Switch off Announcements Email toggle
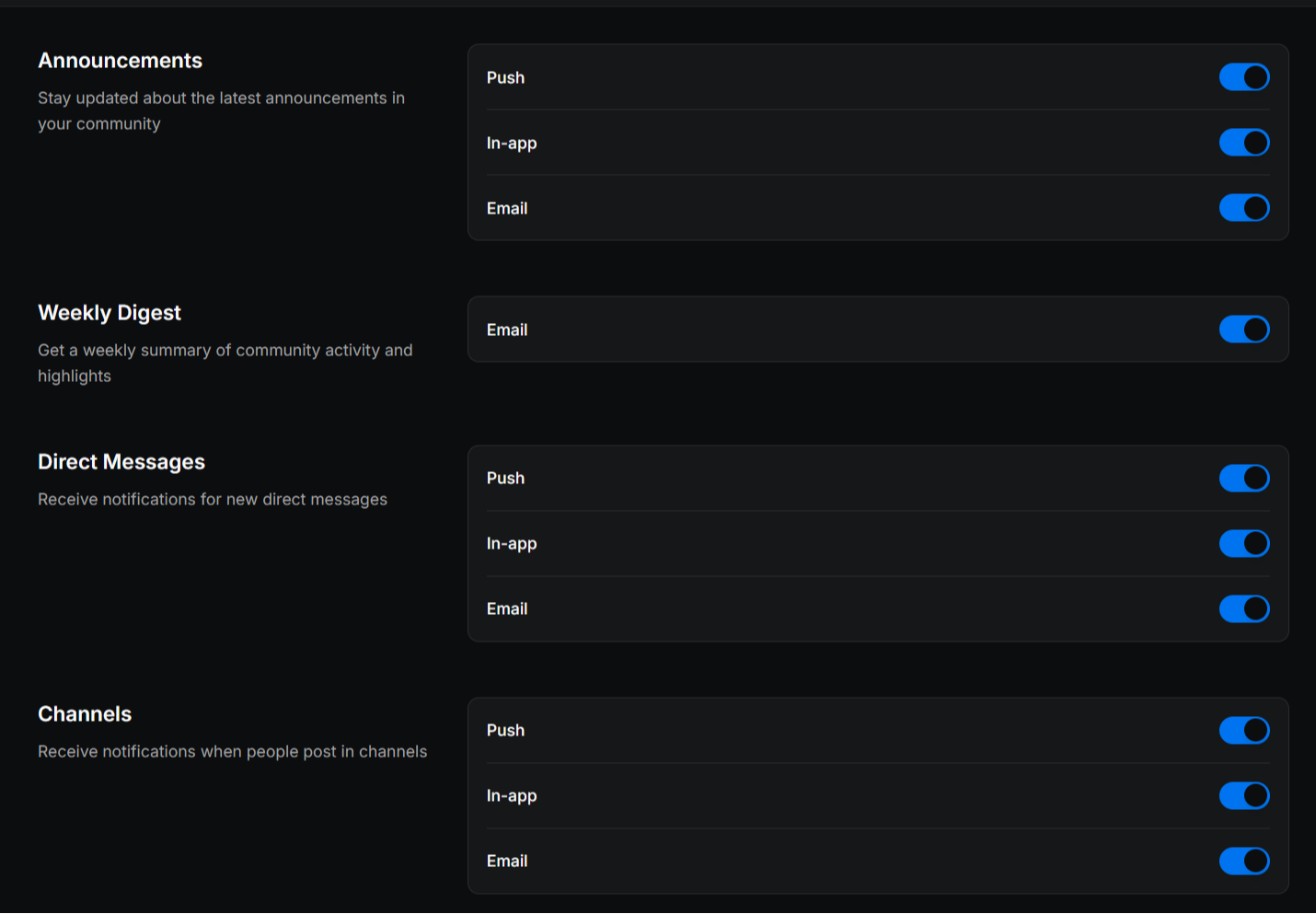The height and width of the screenshot is (914, 1316). click(1244, 208)
